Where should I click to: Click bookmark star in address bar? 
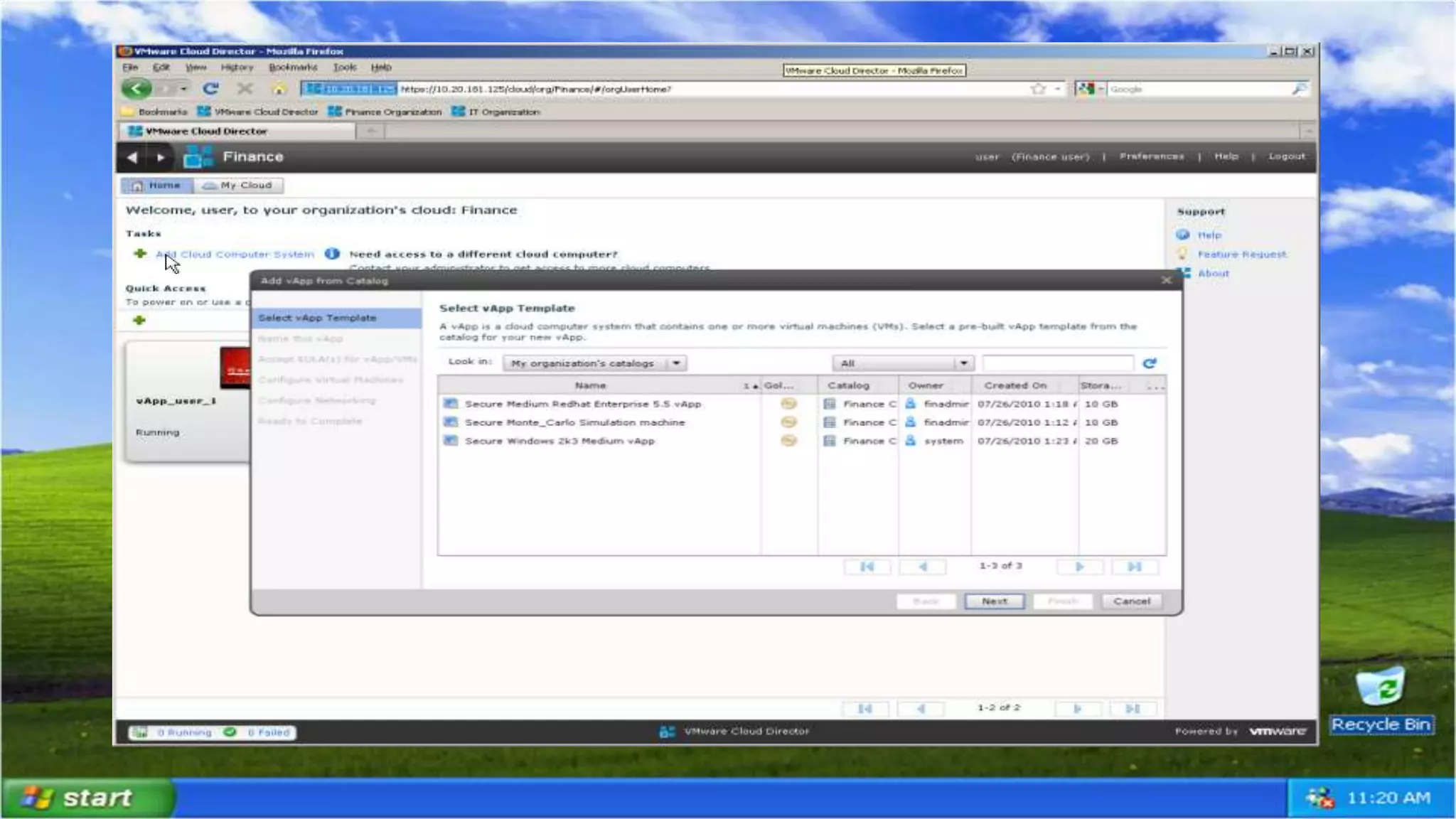[x=1038, y=89]
